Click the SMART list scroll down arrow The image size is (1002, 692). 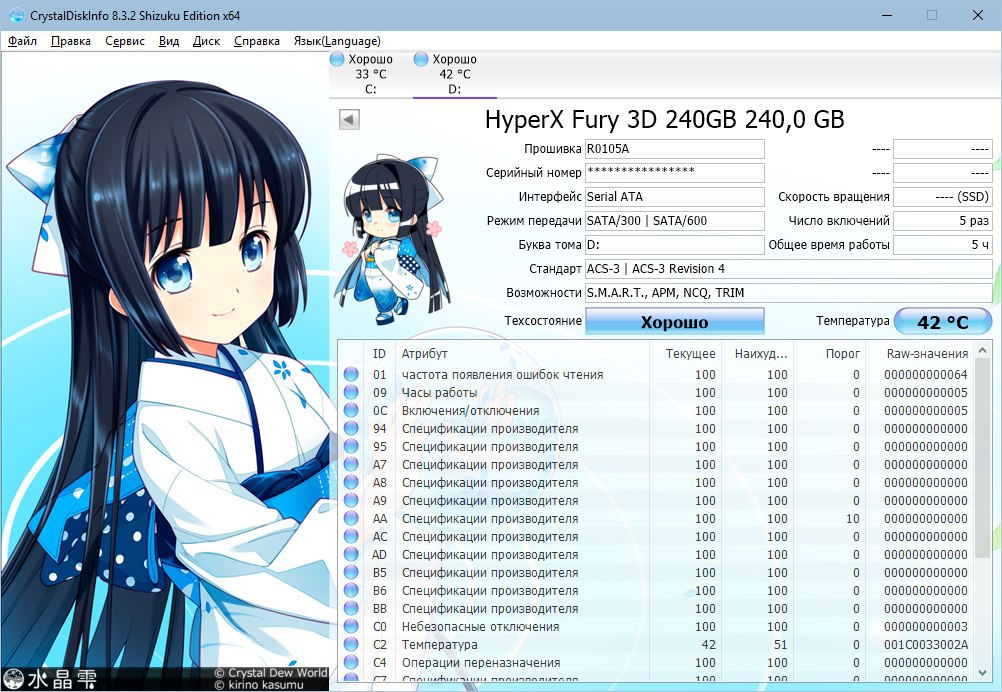(983, 673)
